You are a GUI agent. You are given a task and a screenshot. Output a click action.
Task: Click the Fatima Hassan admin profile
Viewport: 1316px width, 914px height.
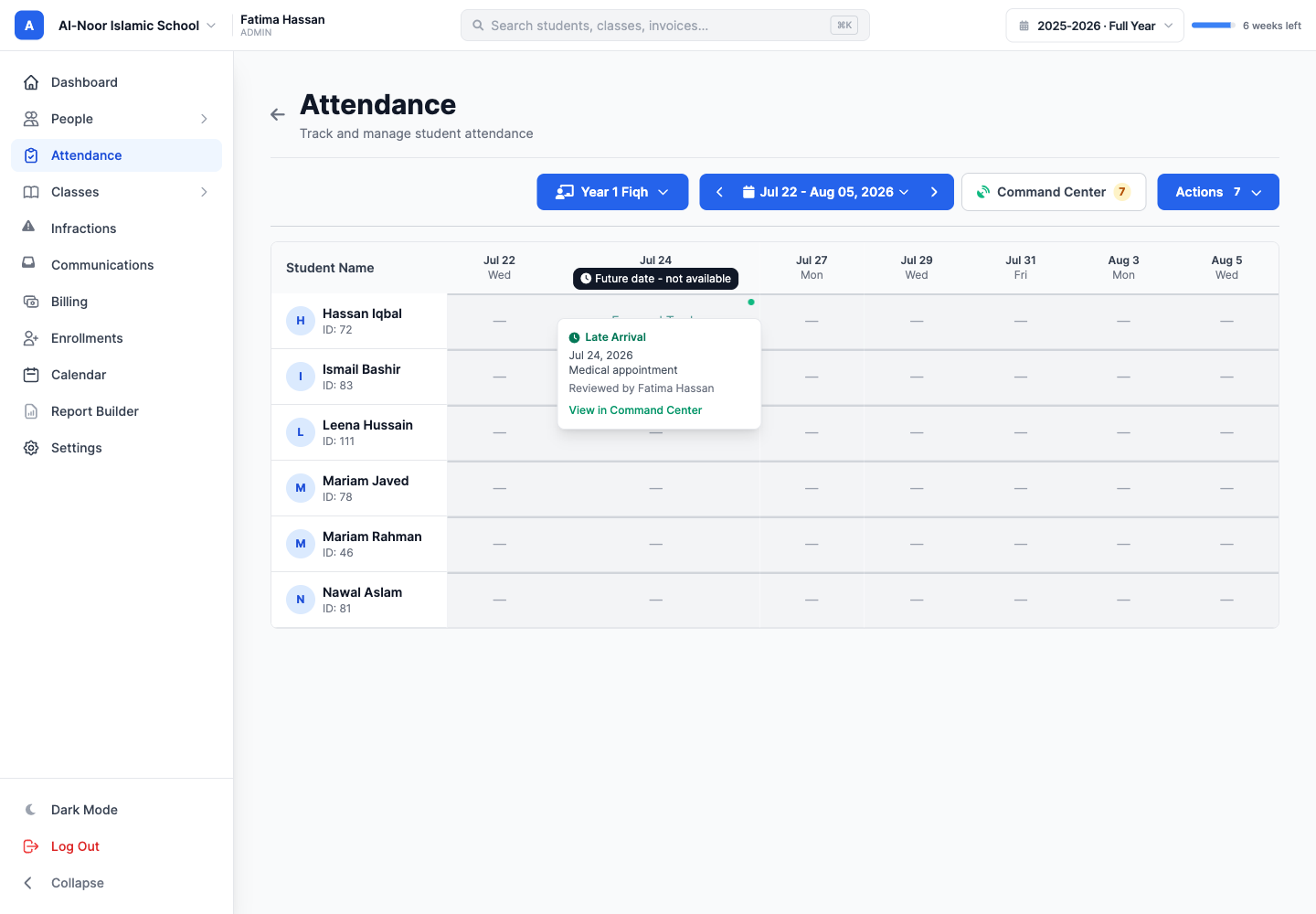282,25
